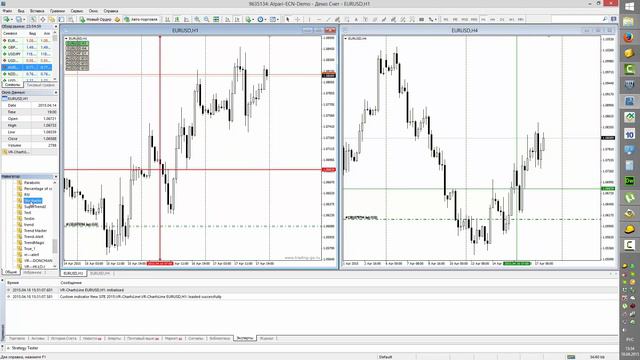Zoom in on the chart
Viewport: 640px width, 360px height.
coord(197,19)
